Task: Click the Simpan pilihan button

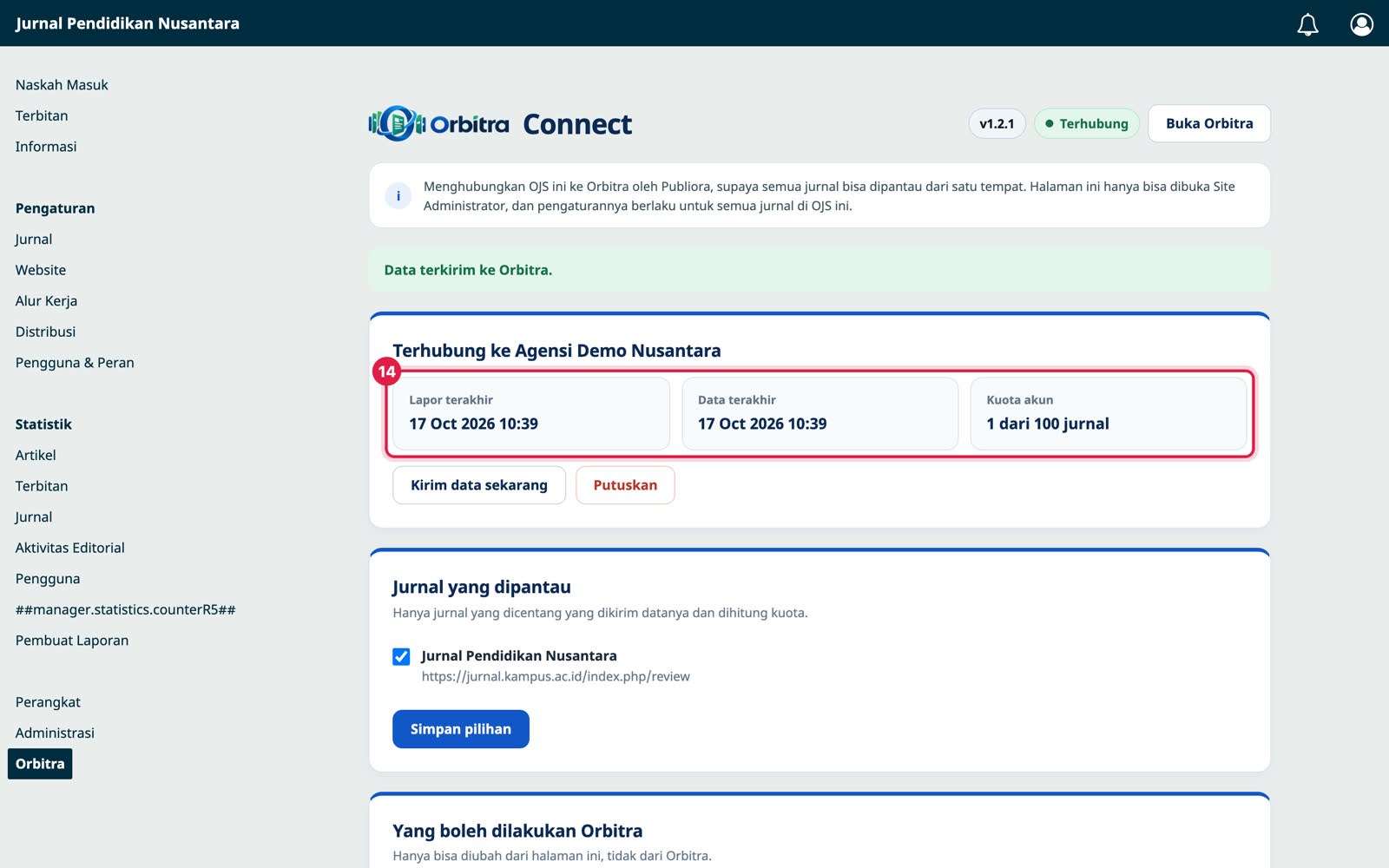Action: tap(461, 729)
